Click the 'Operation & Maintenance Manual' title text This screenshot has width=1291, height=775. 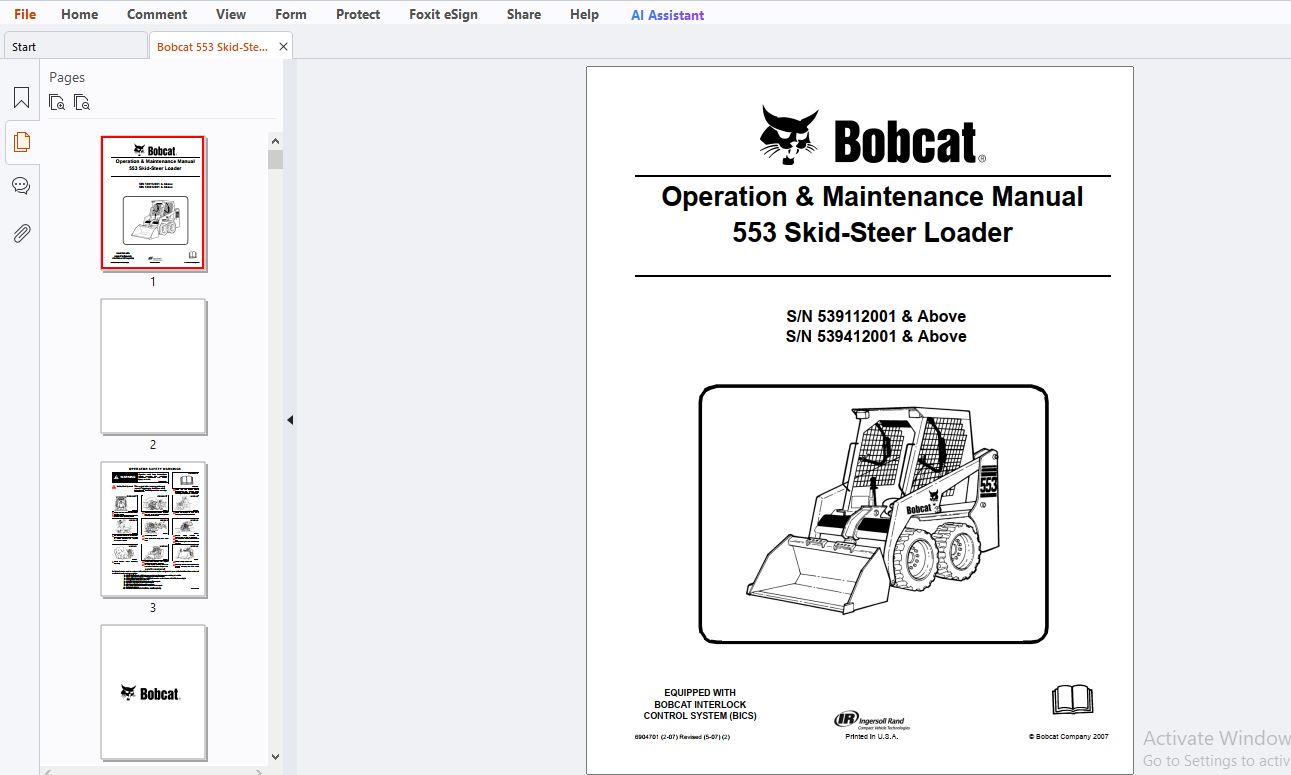872,196
